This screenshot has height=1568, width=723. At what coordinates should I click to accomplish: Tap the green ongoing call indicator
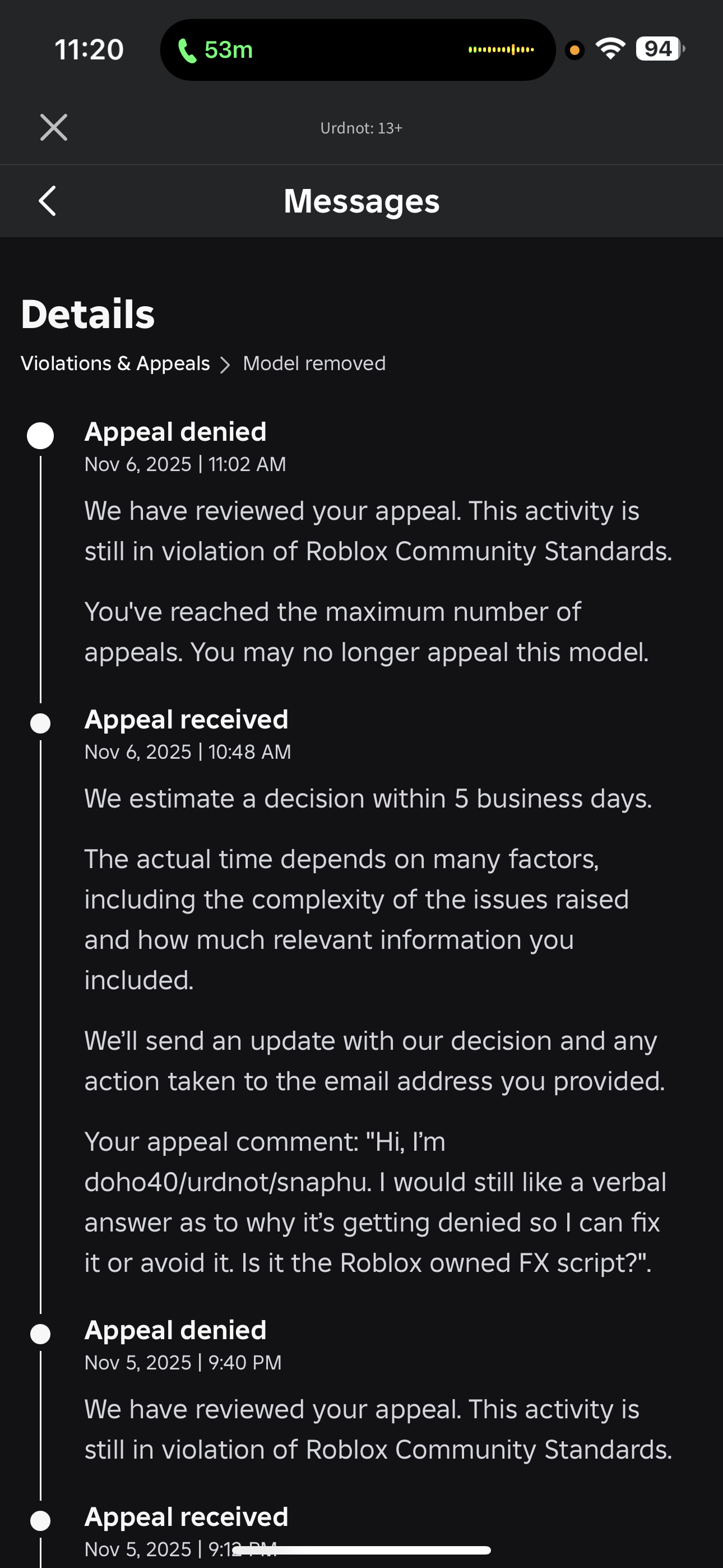(215, 50)
